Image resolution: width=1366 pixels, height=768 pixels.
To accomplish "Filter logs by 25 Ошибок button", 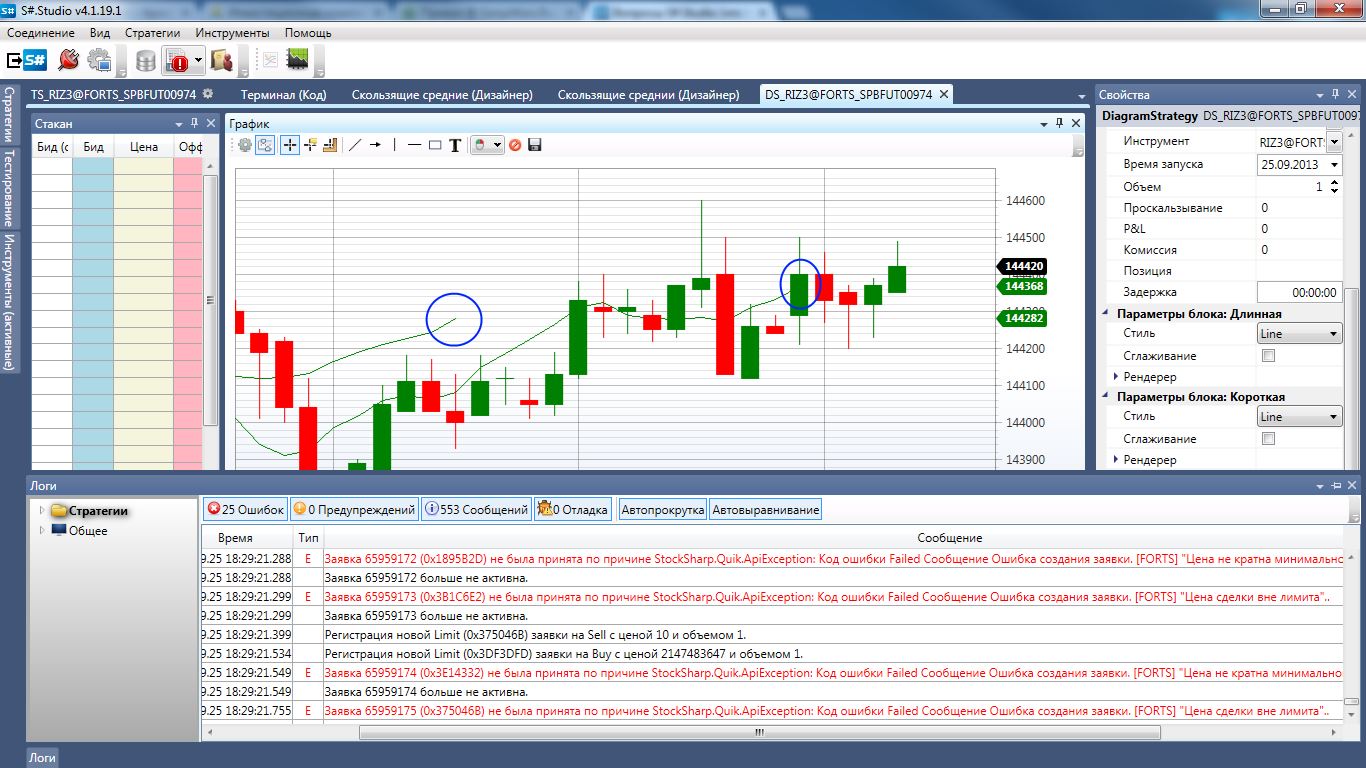I will coord(245,510).
